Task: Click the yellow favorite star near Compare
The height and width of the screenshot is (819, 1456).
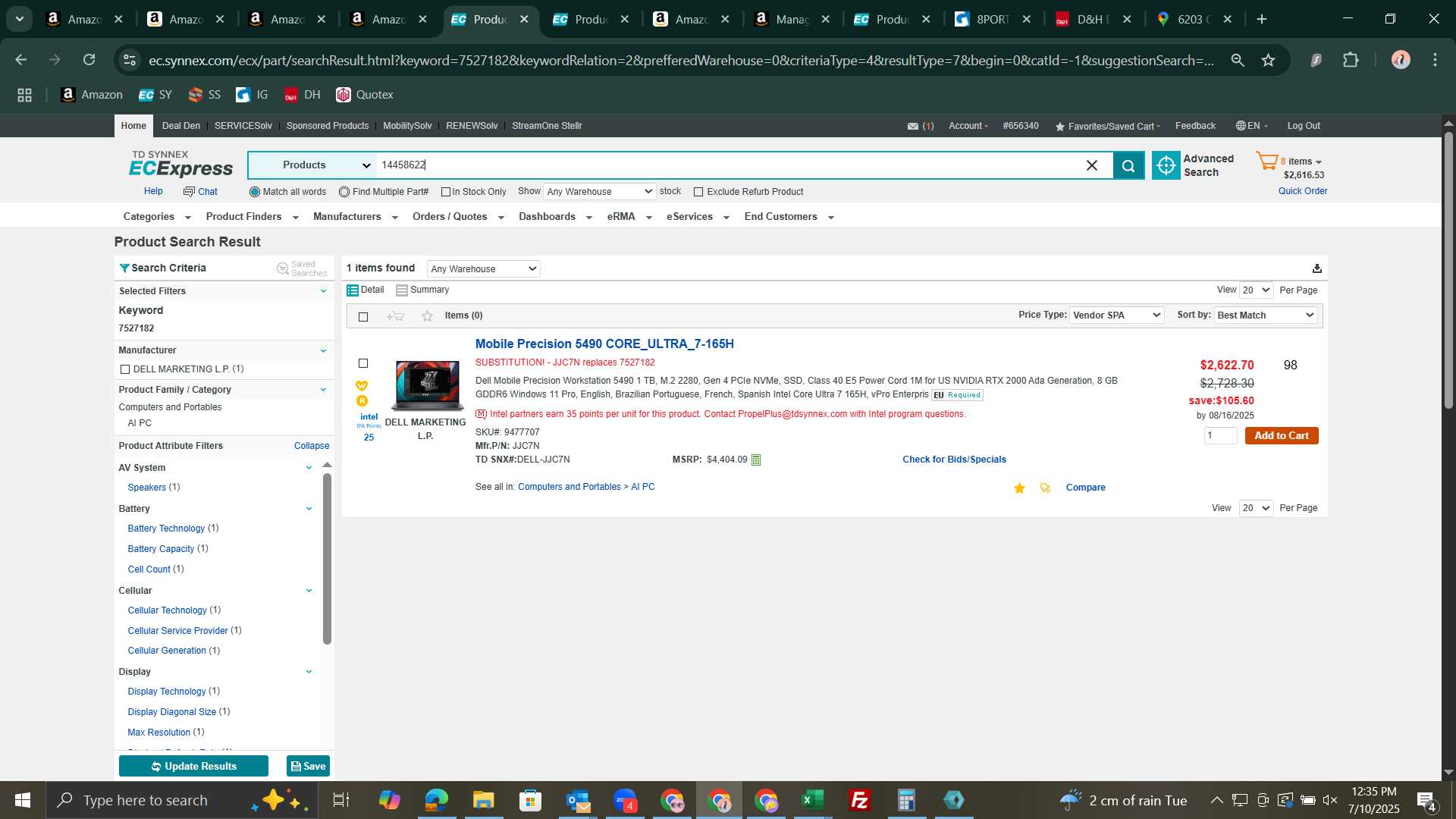Action: (x=1019, y=488)
